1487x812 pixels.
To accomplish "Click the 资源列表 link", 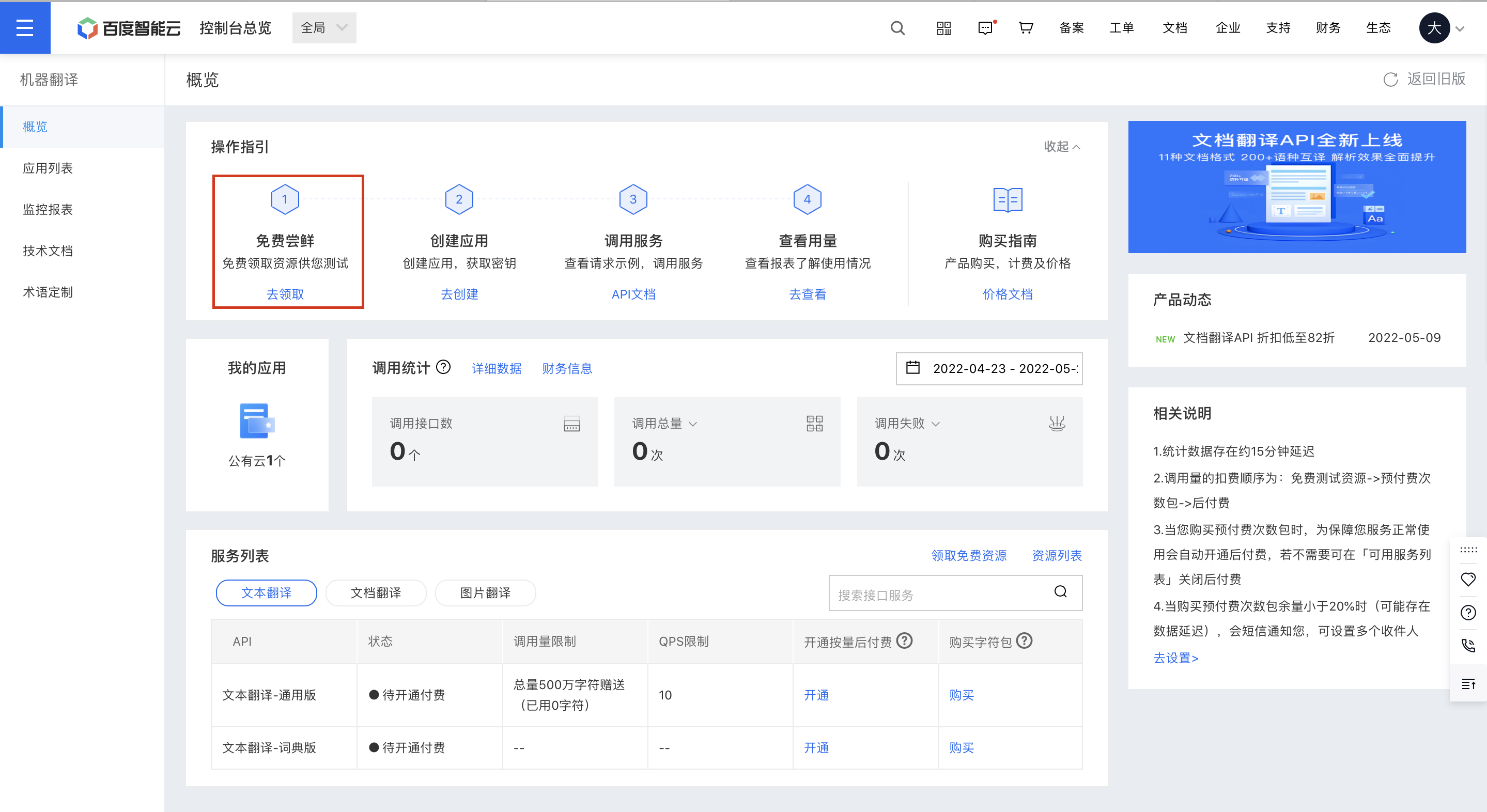I will pos(1057,555).
